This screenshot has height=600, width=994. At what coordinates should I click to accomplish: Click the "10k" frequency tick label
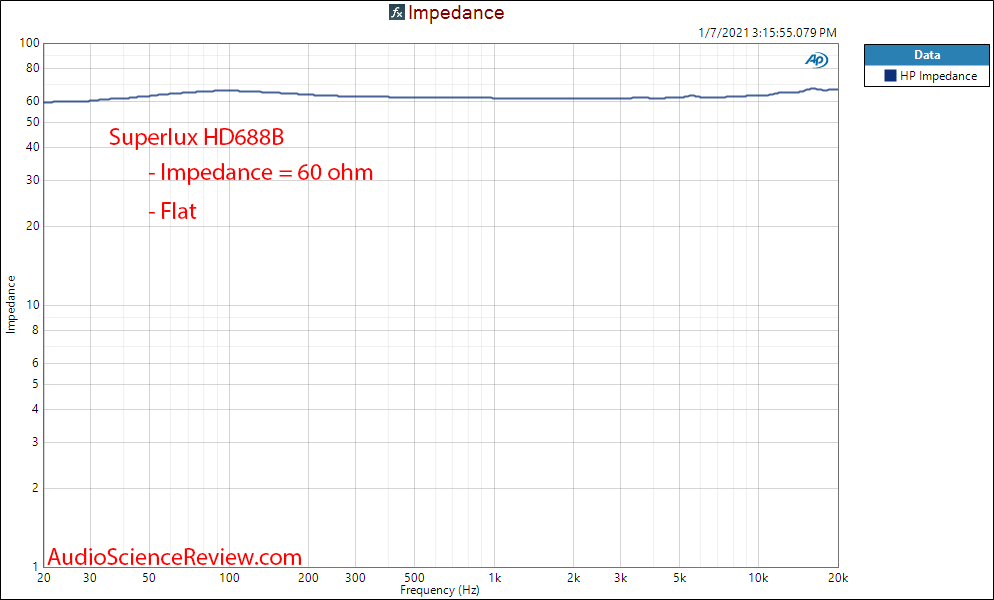click(x=759, y=578)
